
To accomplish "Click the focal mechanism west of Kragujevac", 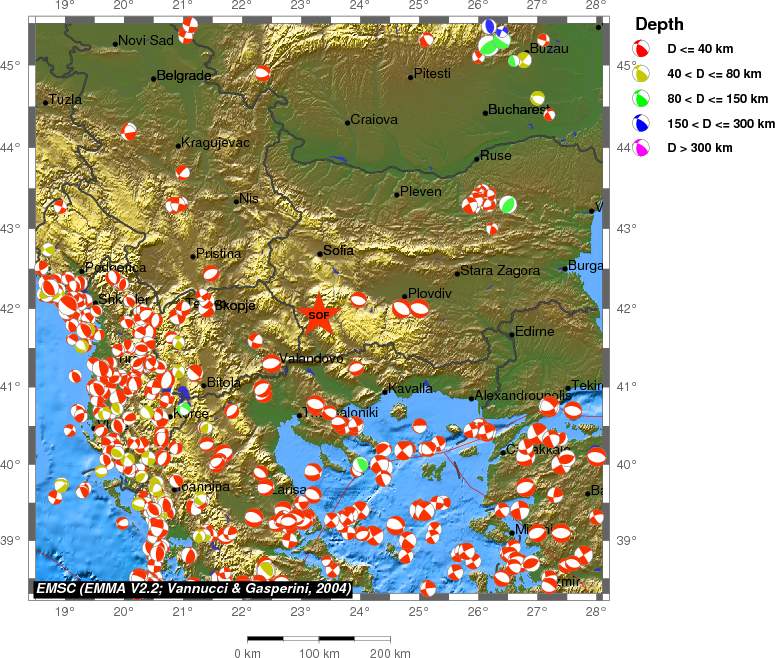I will pos(129,132).
